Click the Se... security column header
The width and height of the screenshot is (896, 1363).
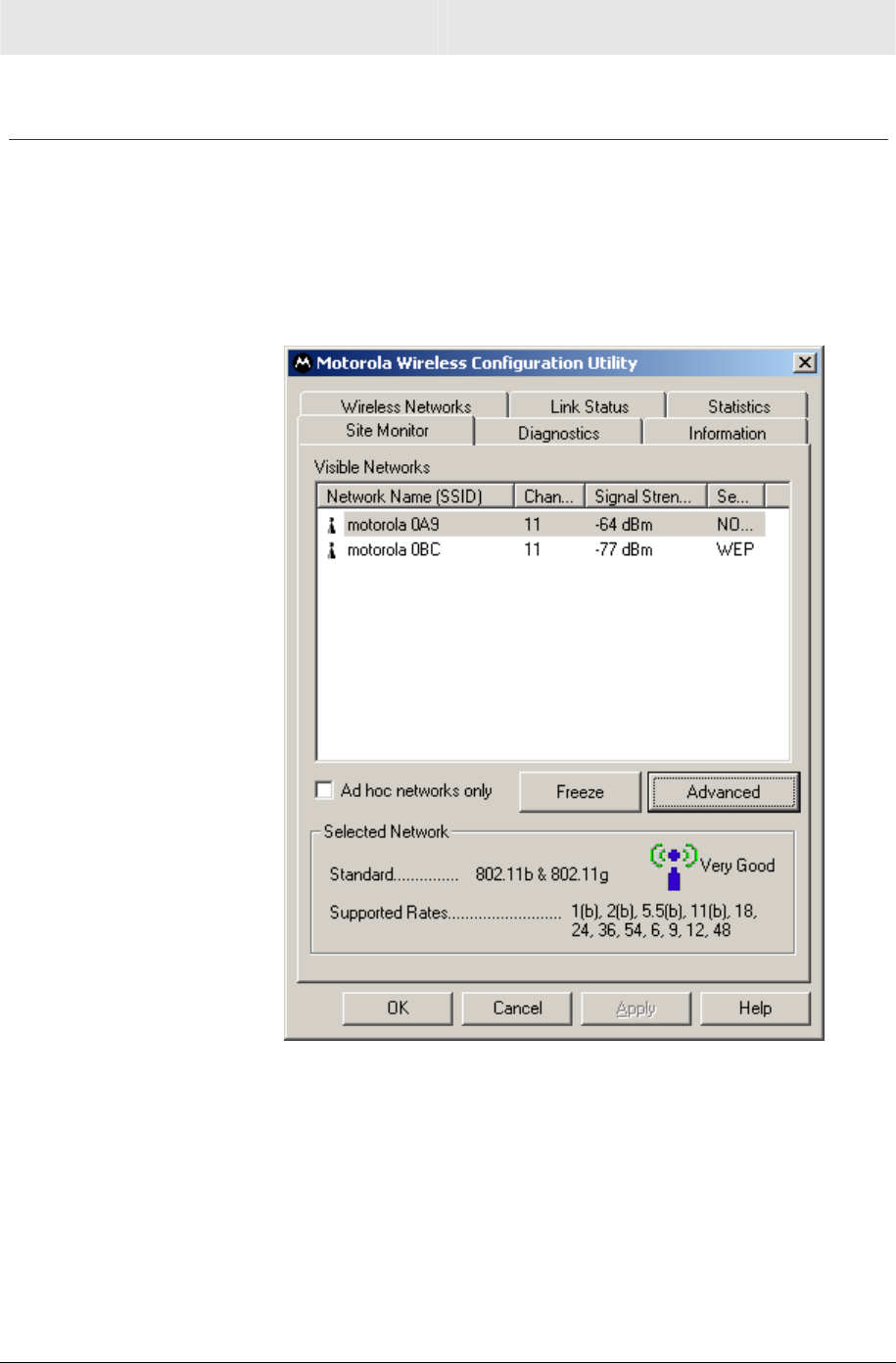735,496
